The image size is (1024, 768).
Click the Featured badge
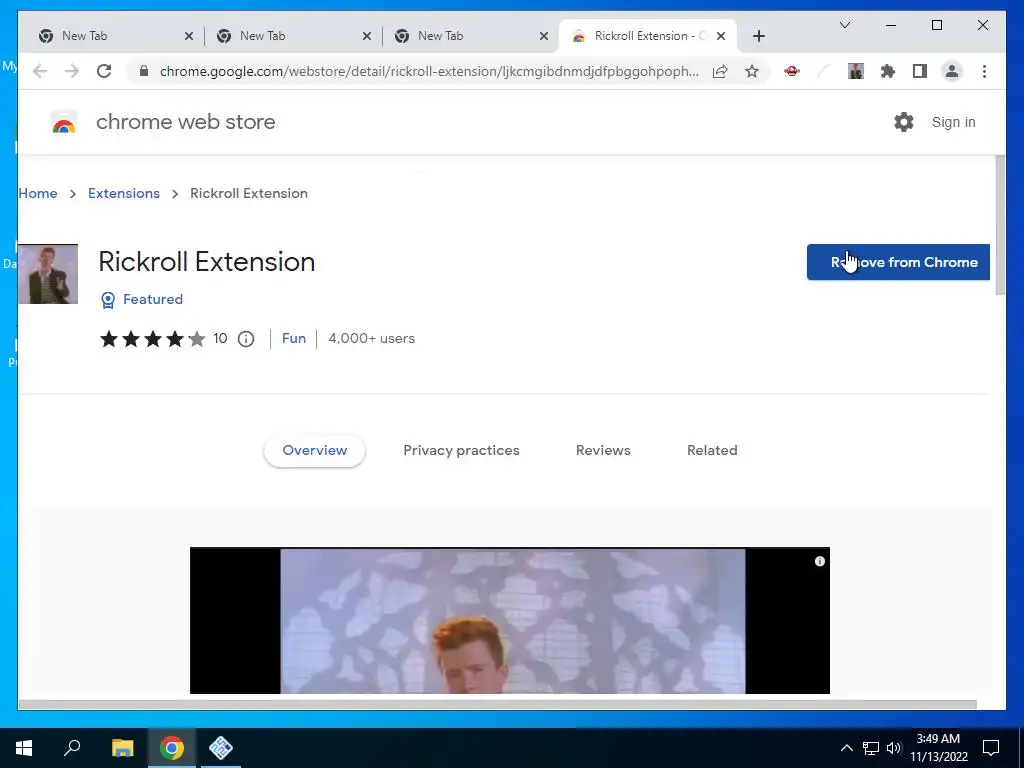pos(142,299)
